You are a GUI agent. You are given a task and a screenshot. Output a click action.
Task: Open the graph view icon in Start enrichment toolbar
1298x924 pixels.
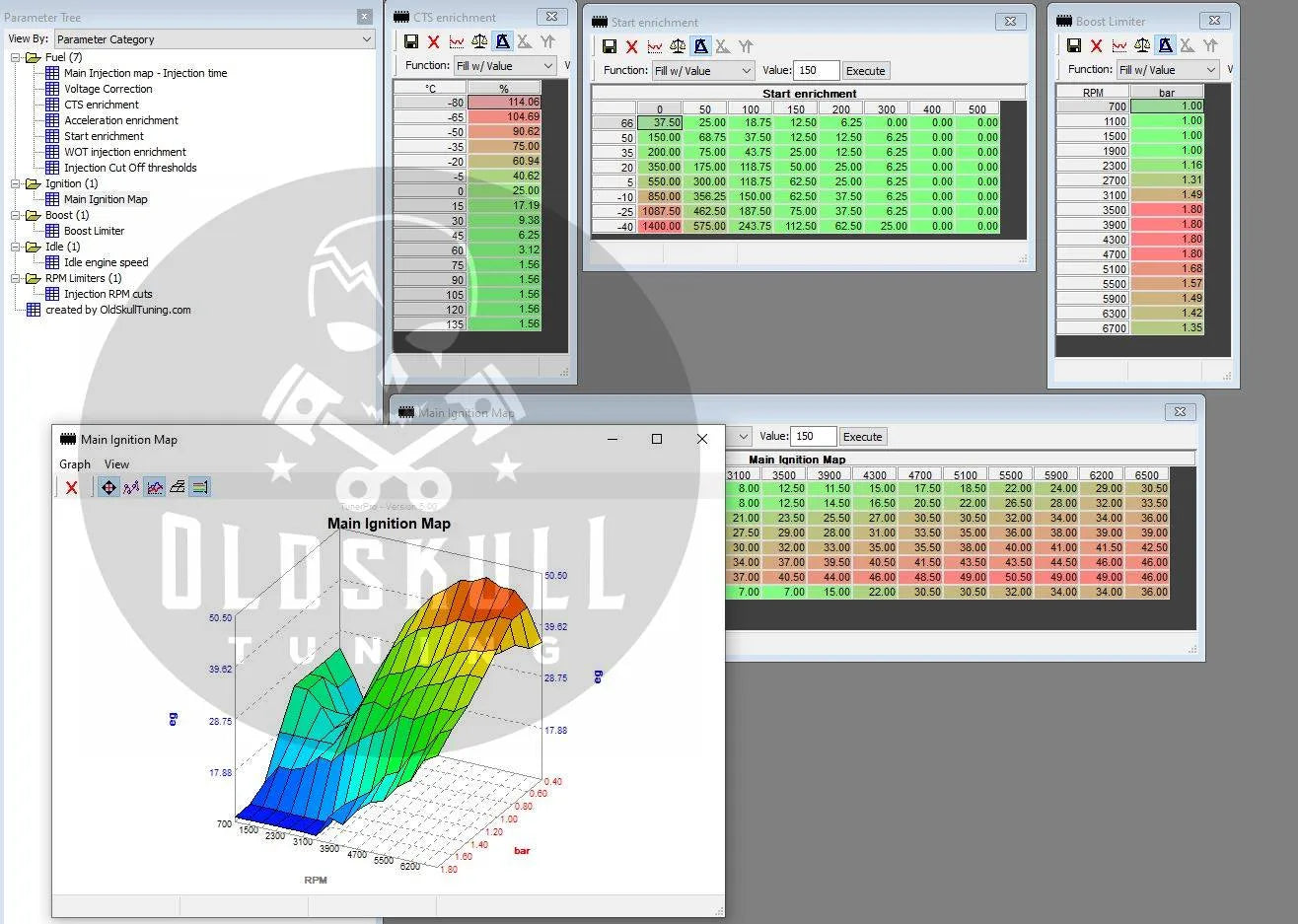click(x=655, y=46)
